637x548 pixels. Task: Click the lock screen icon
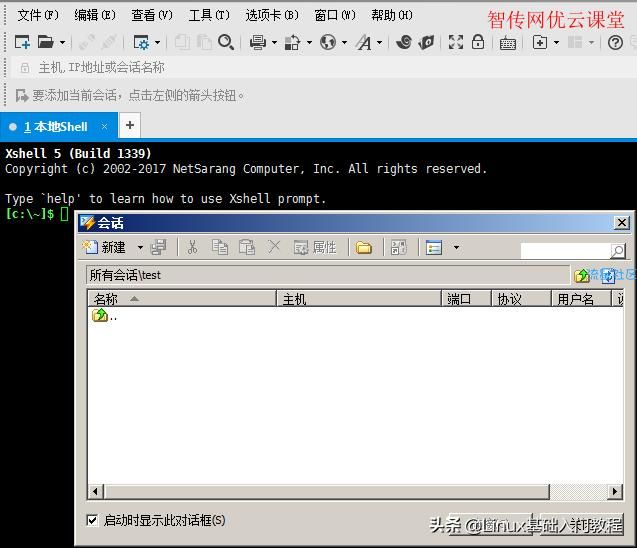478,41
